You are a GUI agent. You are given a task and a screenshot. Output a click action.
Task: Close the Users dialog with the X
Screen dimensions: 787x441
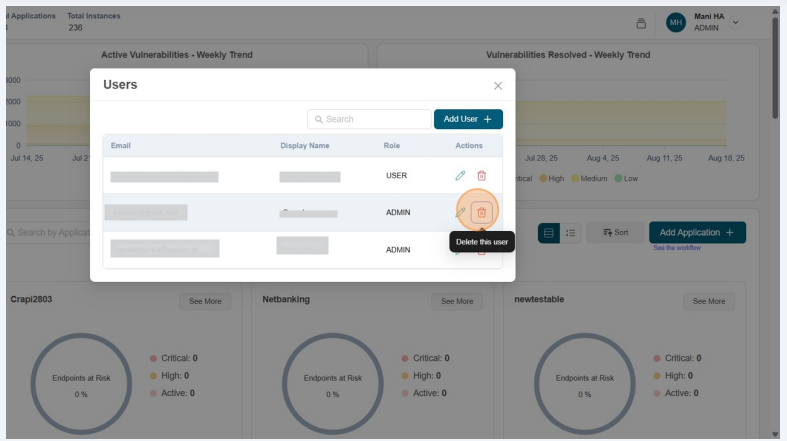(x=498, y=86)
